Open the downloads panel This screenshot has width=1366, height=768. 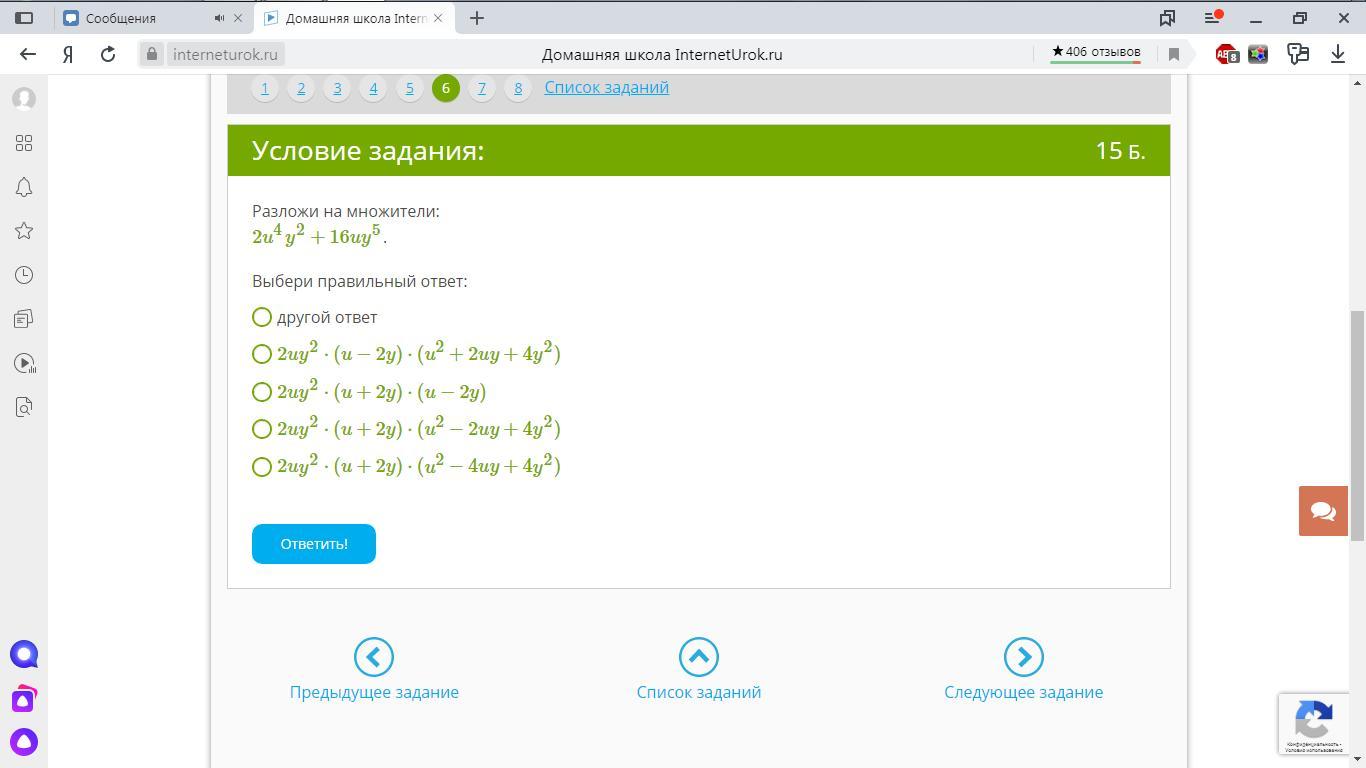pyautogui.click(x=1338, y=54)
